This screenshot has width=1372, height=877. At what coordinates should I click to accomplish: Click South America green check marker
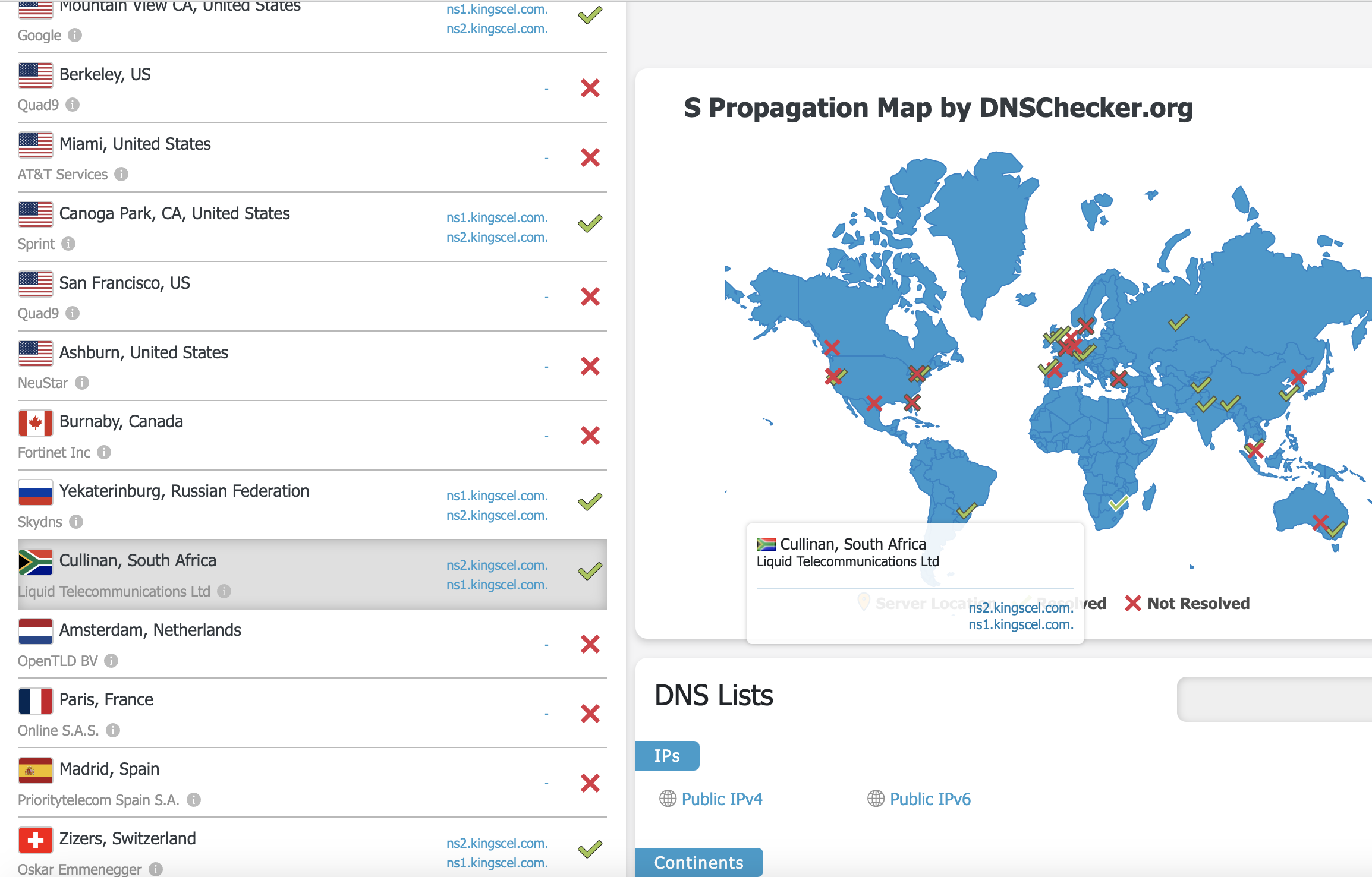pyautogui.click(x=967, y=510)
